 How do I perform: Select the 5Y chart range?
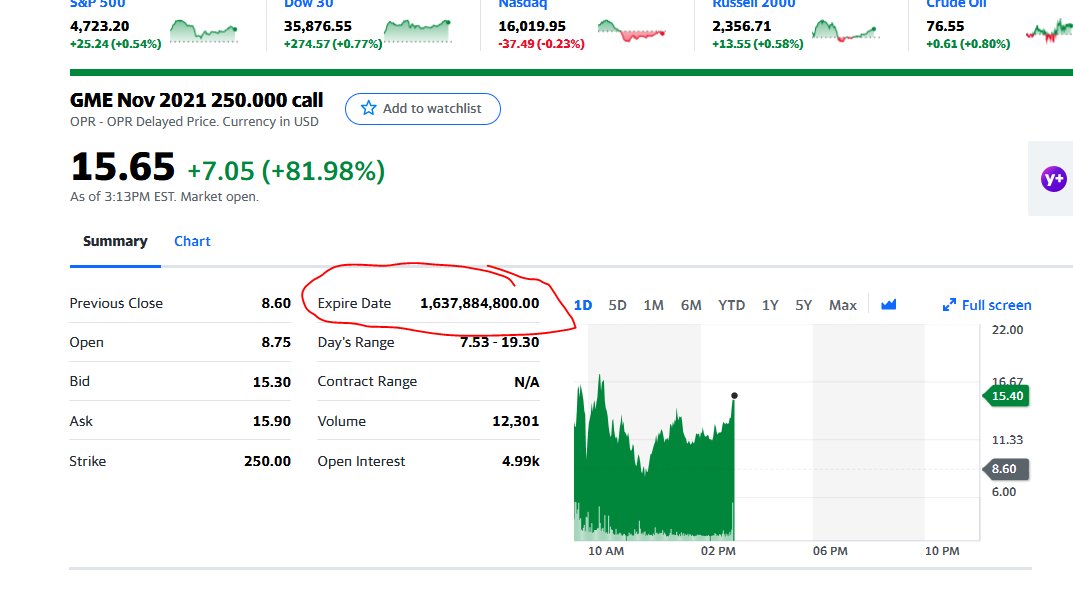[803, 305]
